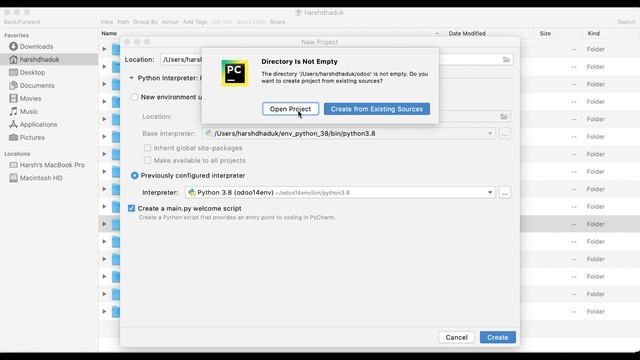This screenshot has height=360, width=640.
Task: Sort Finder list by Name column
Action: (109, 33)
